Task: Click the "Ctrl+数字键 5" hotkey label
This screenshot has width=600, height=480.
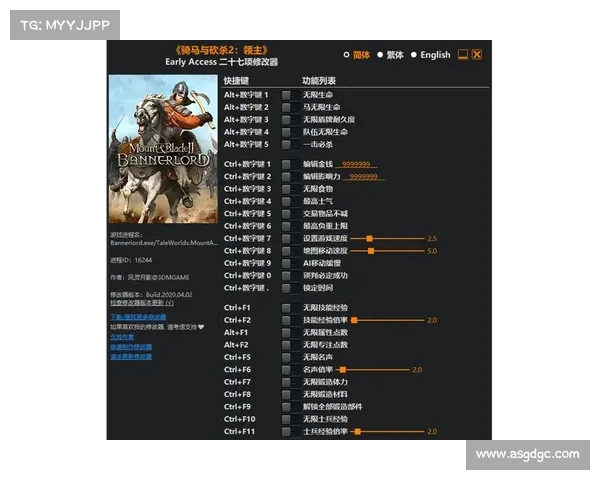Action: coord(248,214)
